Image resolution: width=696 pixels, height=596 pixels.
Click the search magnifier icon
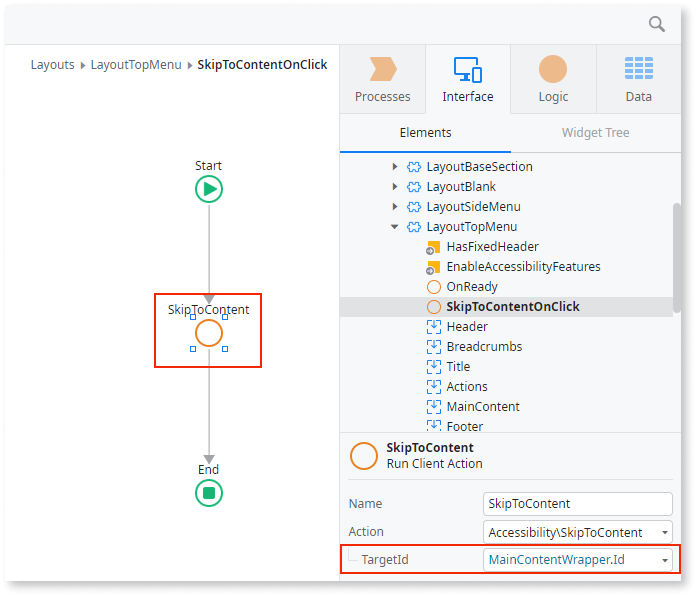657,24
